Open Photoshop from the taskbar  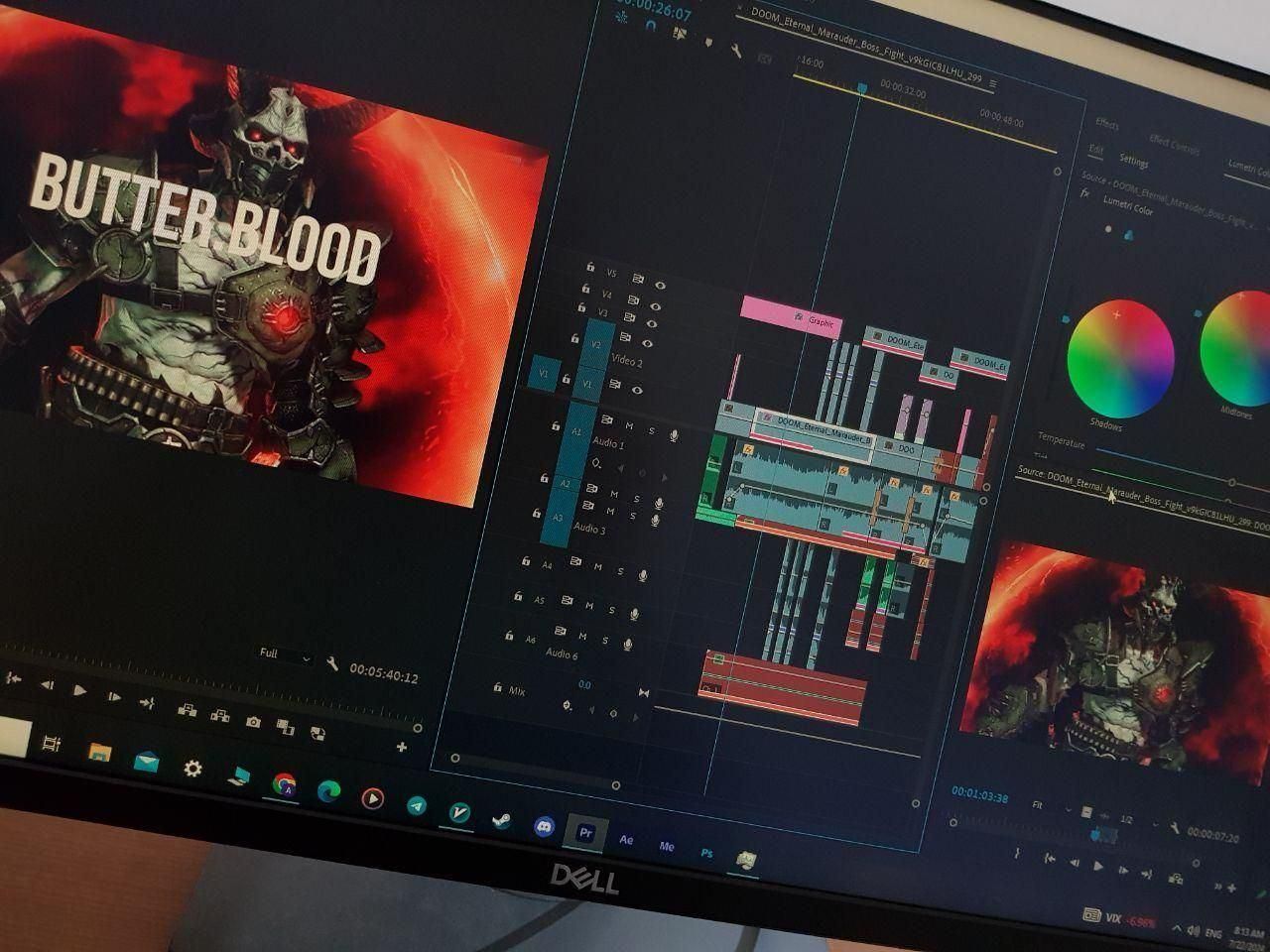[706, 853]
